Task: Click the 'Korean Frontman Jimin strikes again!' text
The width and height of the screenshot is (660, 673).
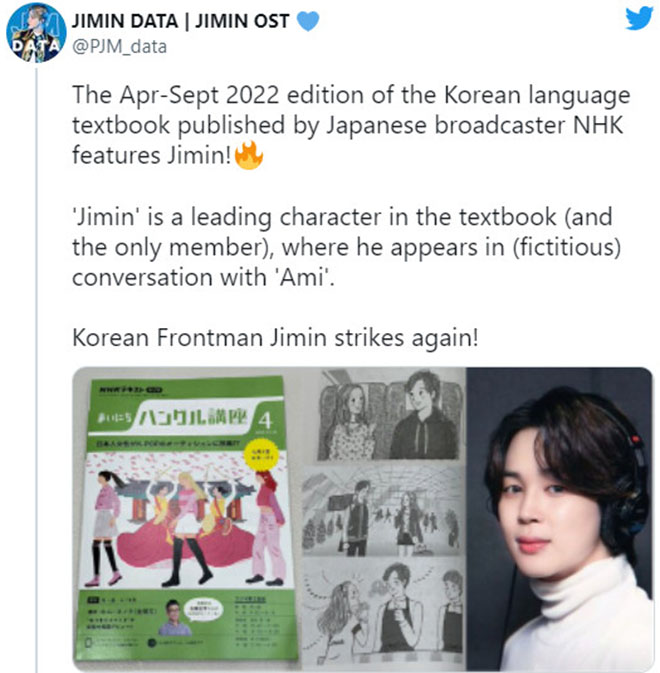Action: coord(275,337)
